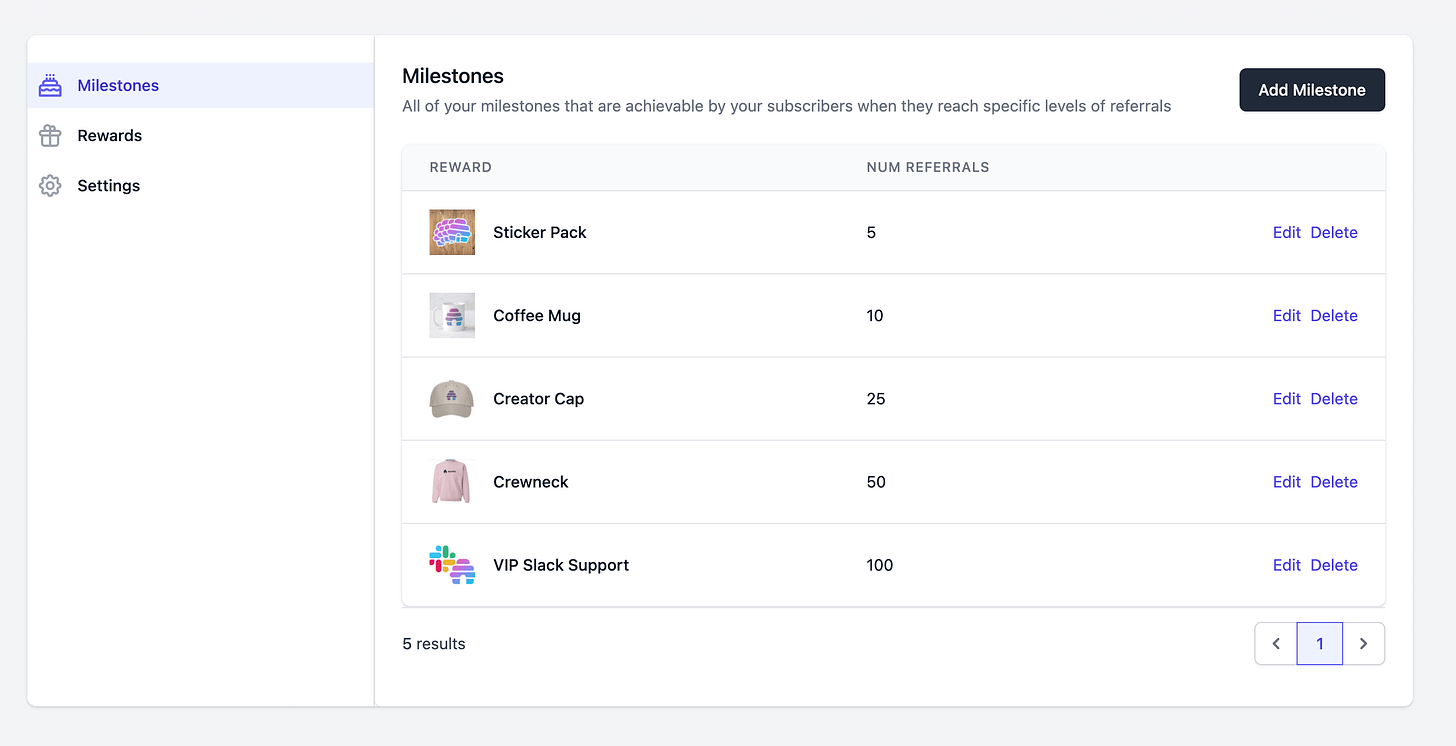The height and width of the screenshot is (746, 1456).
Task: Delete the Coffee Mug milestone
Action: pos(1334,315)
